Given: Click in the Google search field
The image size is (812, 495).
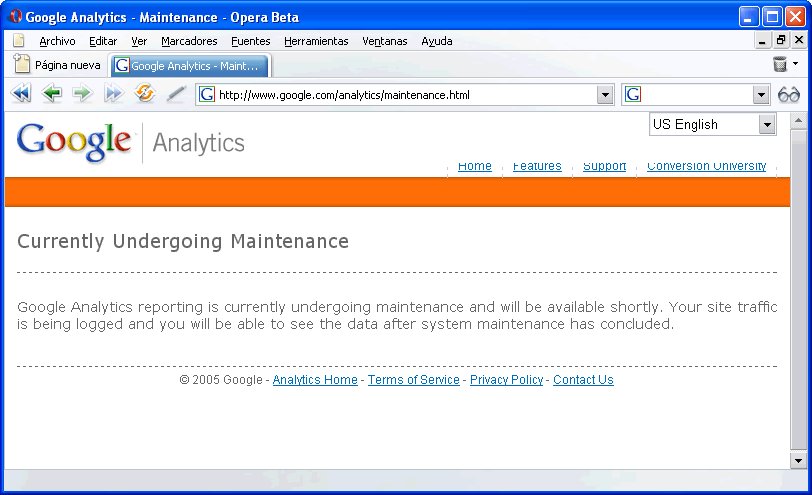Looking at the screenshot, I should coord(697,95).
